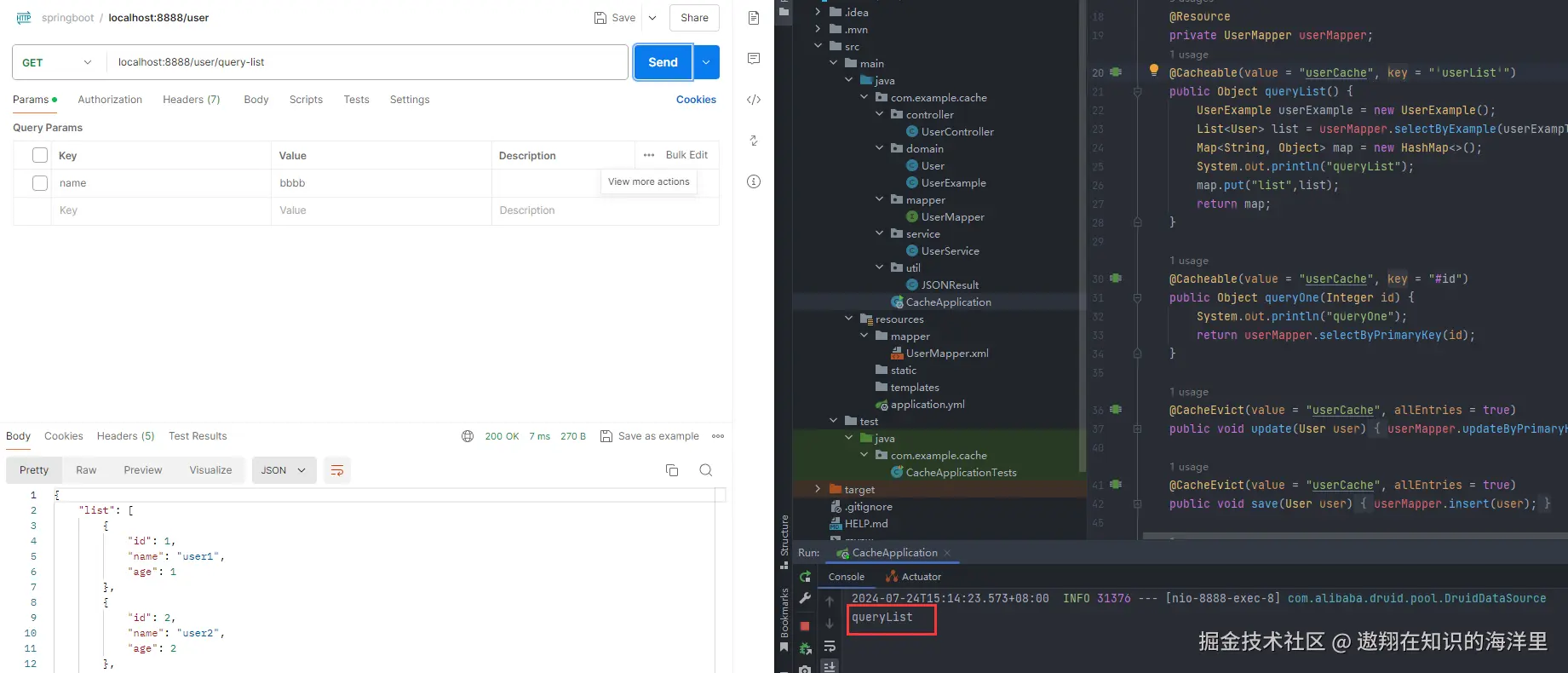Select the Visualize response view

(210, 470)
